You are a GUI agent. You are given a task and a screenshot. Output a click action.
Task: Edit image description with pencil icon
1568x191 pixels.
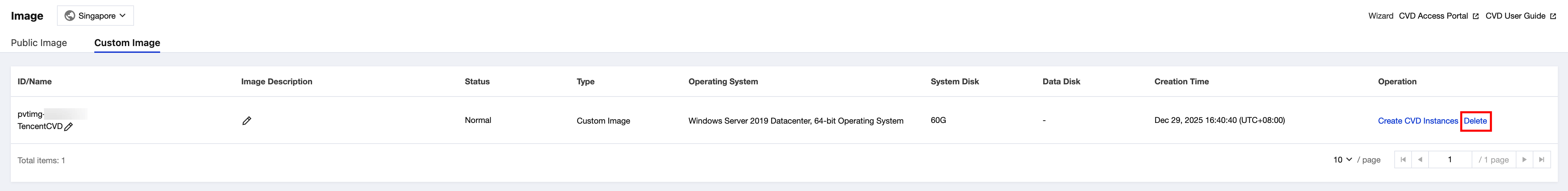[247, 121]
